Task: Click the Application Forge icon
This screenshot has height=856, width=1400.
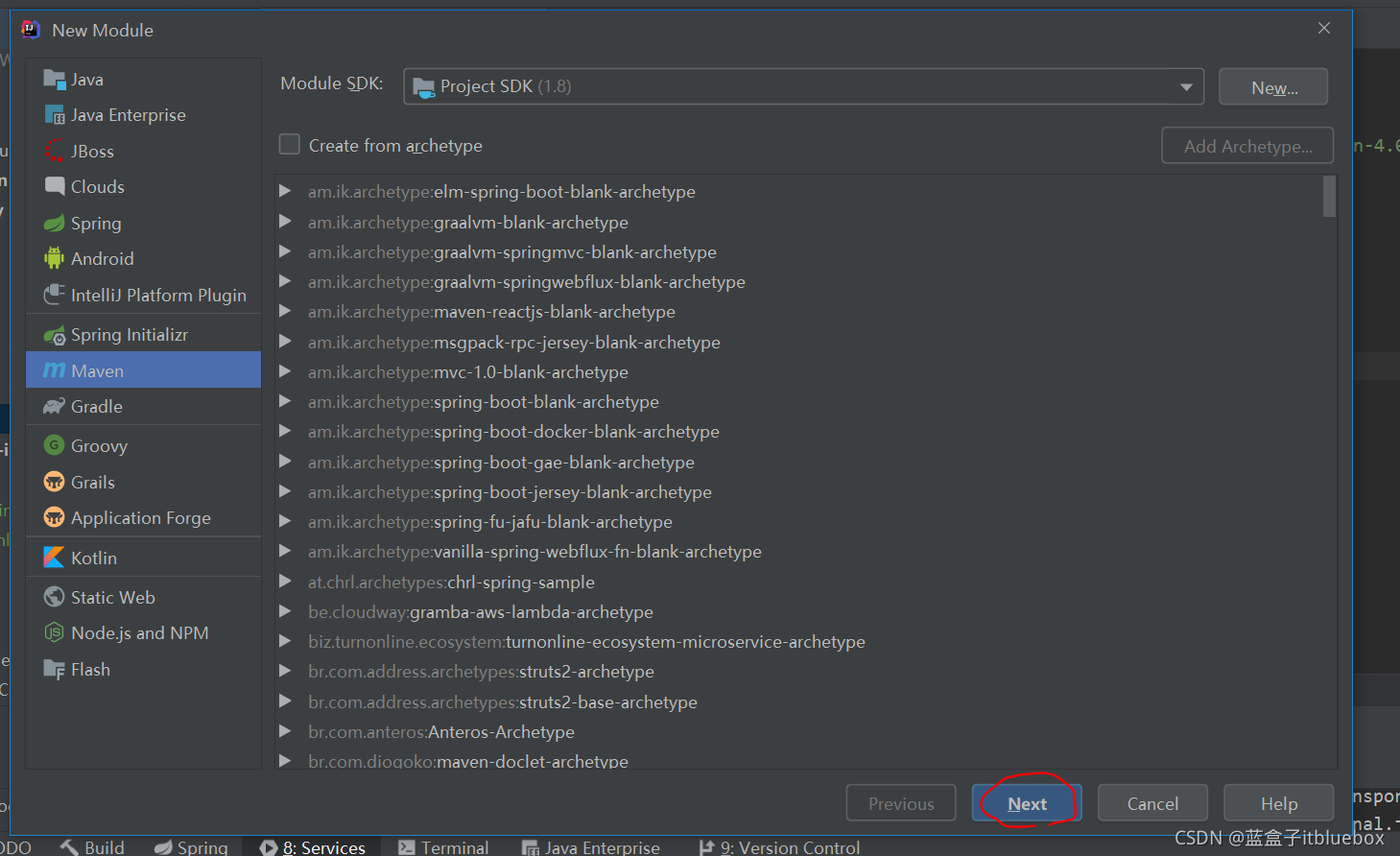Action: pyautogui.click(x=55, y=518)
